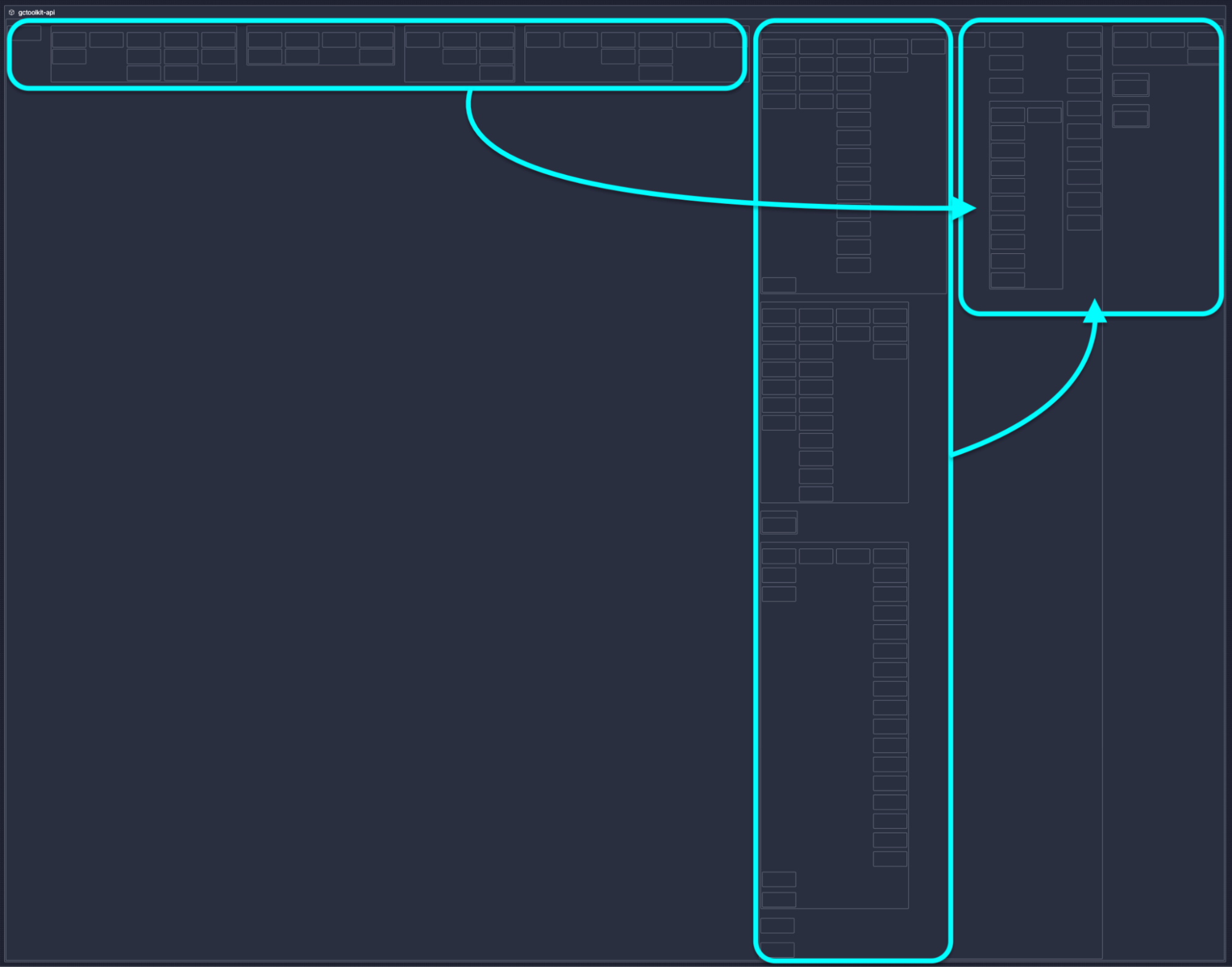Click the top-left box of the tall column's first group

click(779, 46)
